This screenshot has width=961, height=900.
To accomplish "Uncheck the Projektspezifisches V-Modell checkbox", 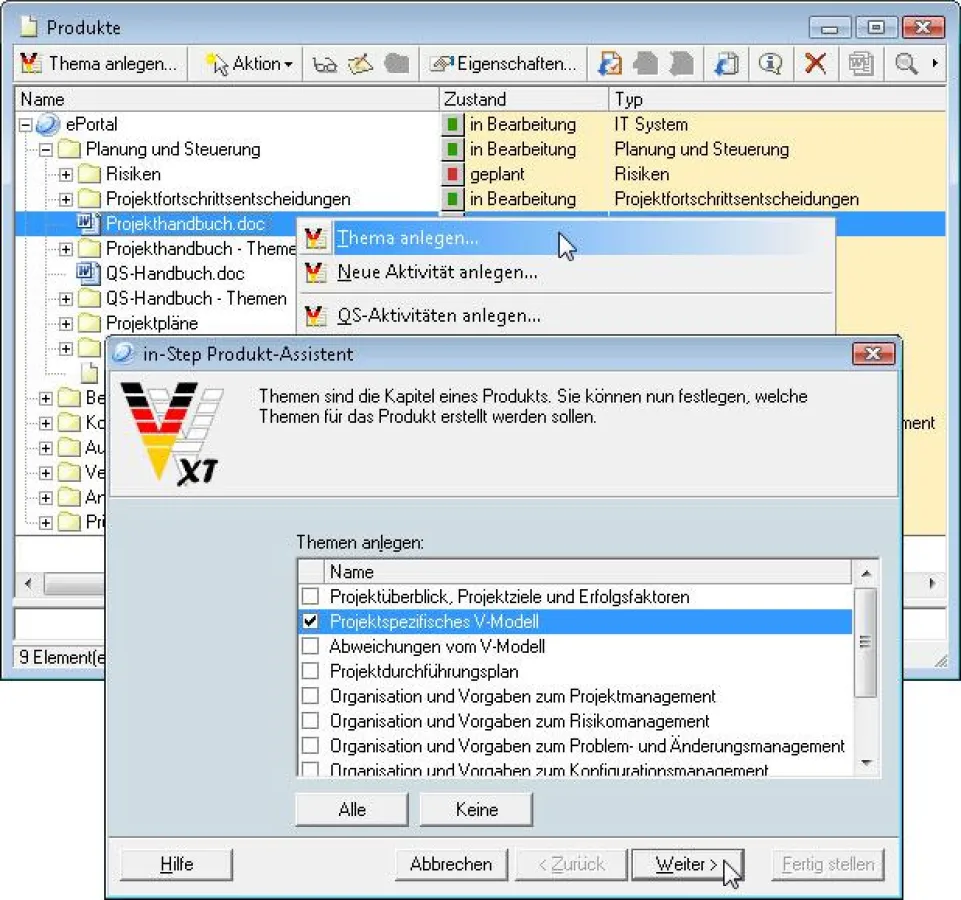I will pyautogui.click(x=311, y=622).
